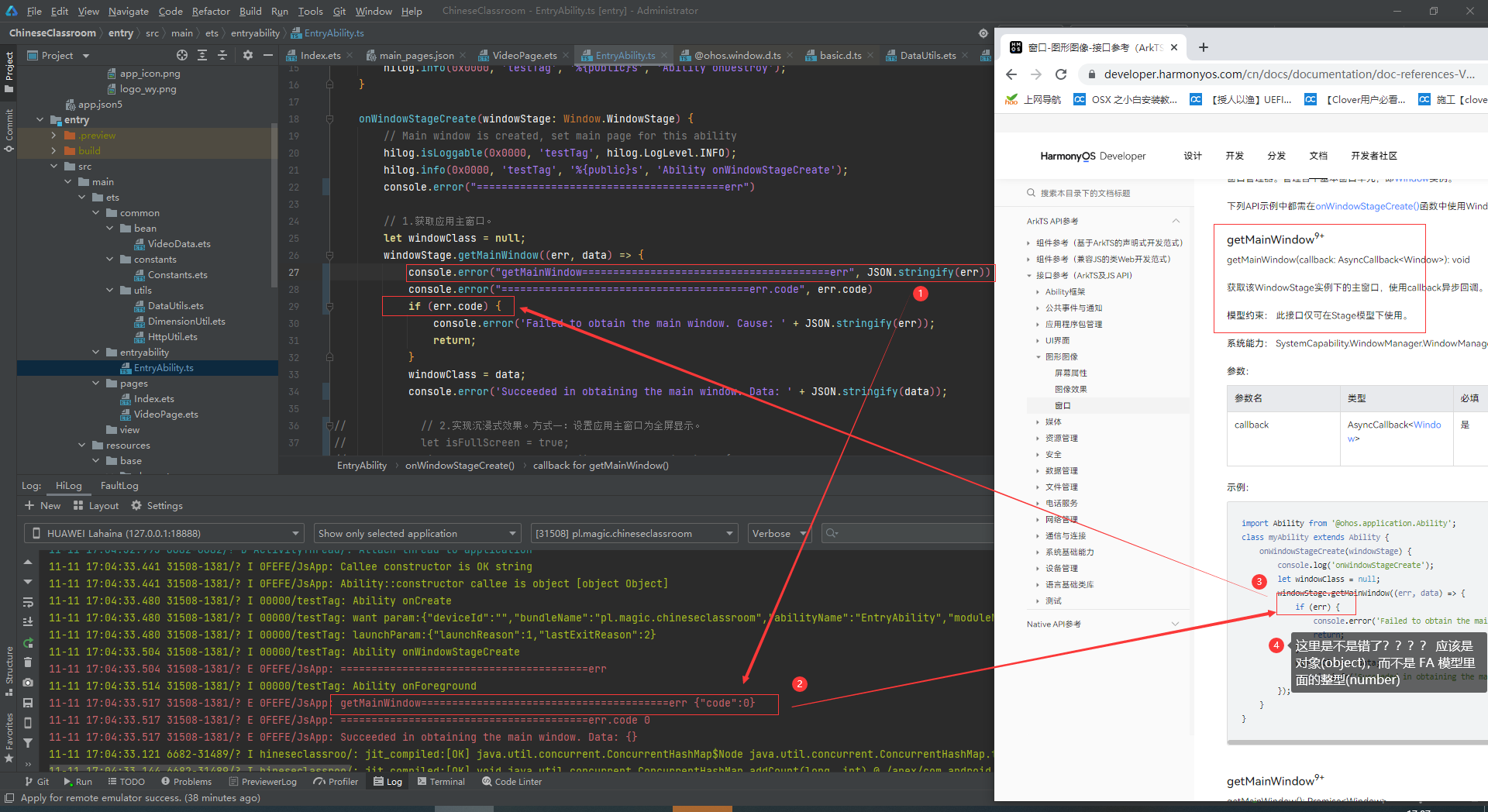This screenshot has width=1488, height=812.
Task: Open the Navigate menu
Action: coord(128,11)
